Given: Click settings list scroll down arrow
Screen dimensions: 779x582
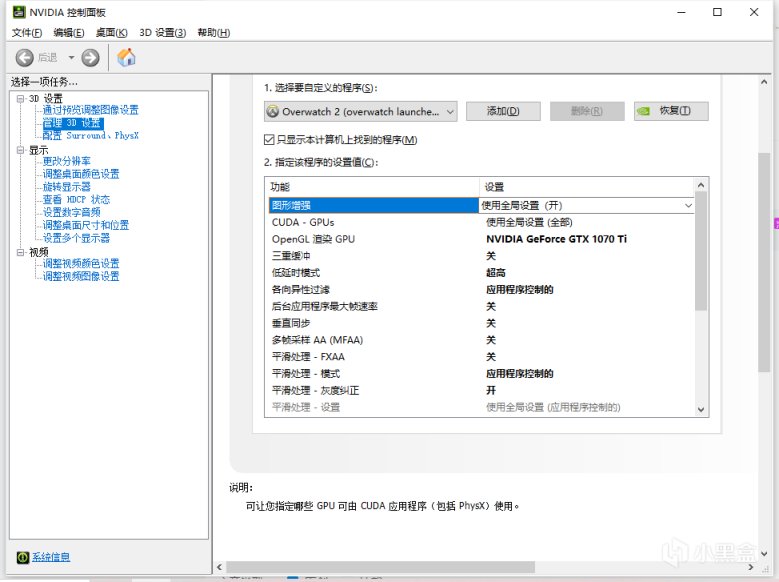Looking at the screenshot, I should [701, 410].
